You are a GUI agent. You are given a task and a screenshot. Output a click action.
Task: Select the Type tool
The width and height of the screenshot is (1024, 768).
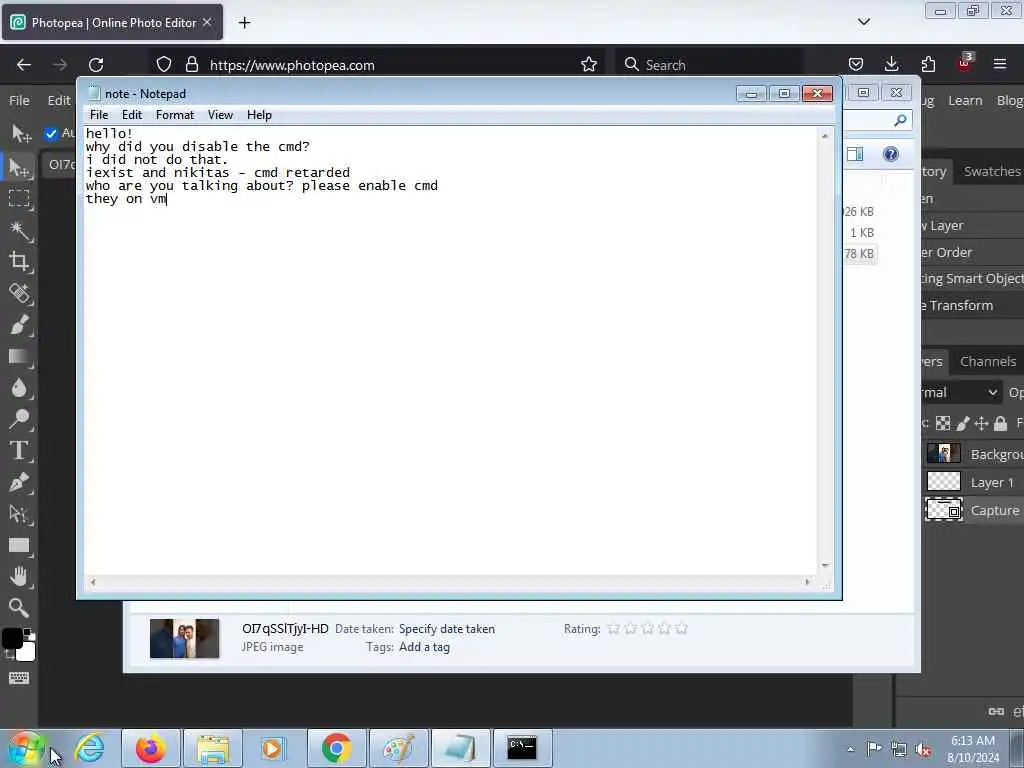point(19,451)
